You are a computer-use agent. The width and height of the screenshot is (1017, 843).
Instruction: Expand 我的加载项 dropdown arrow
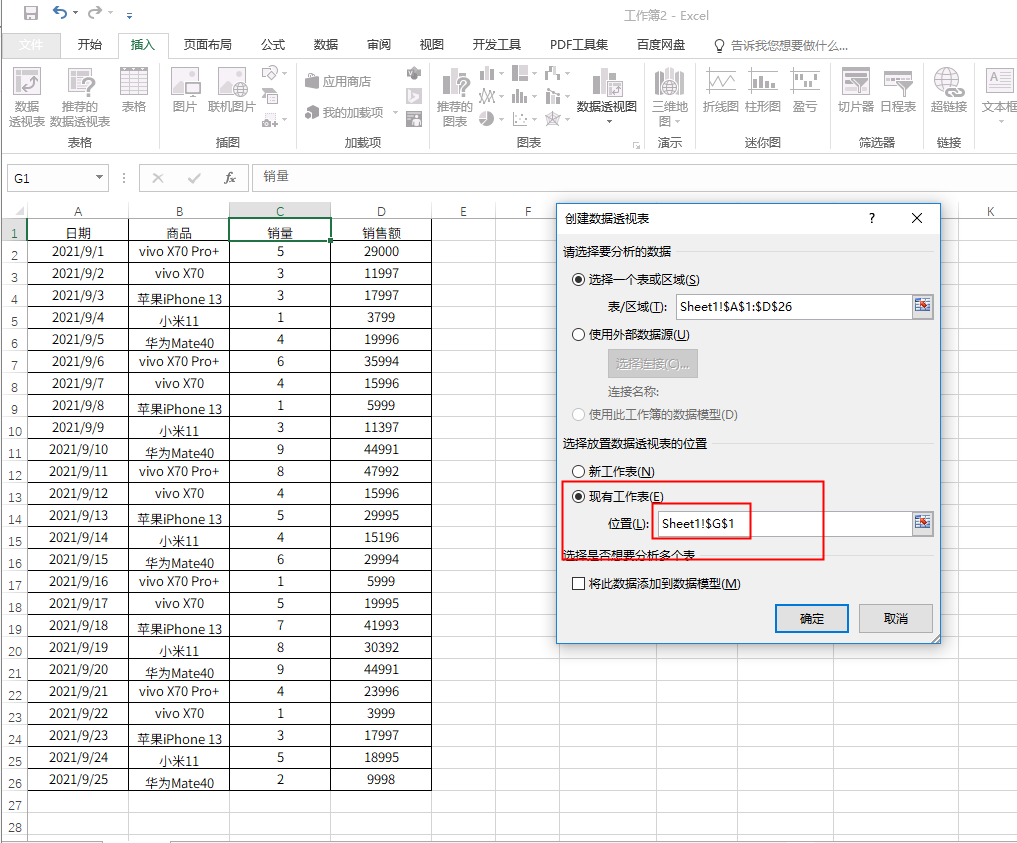pyautogui.click(x=395, y=113)
